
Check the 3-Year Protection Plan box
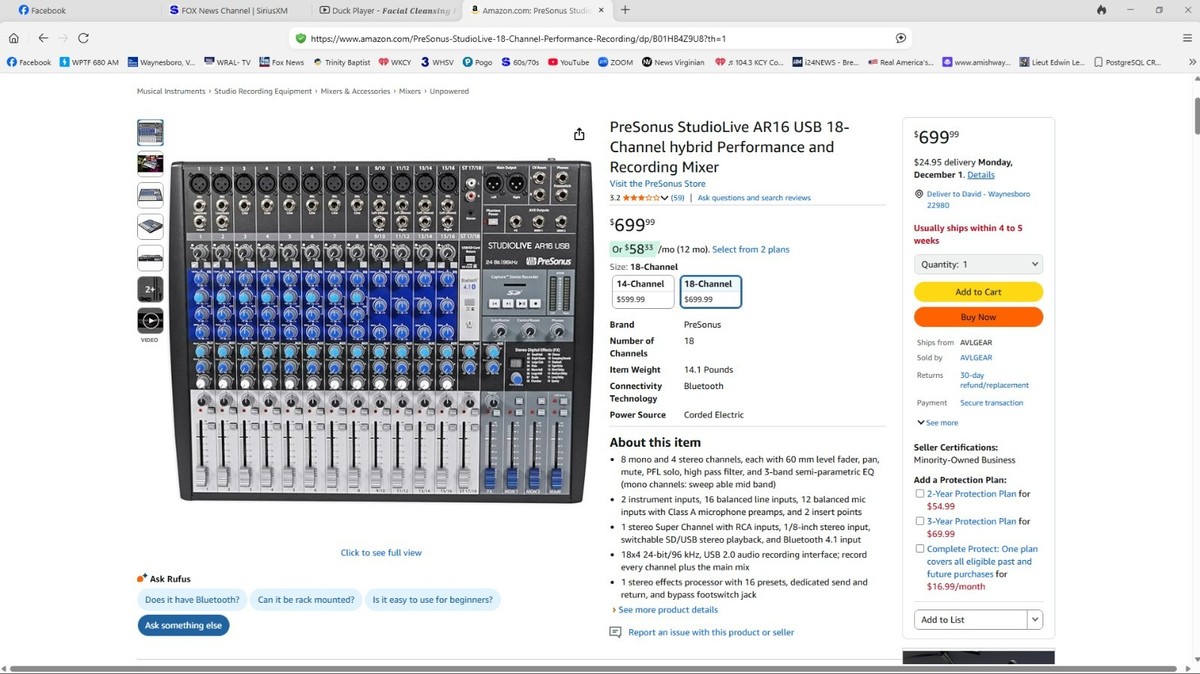click(920, 521)
